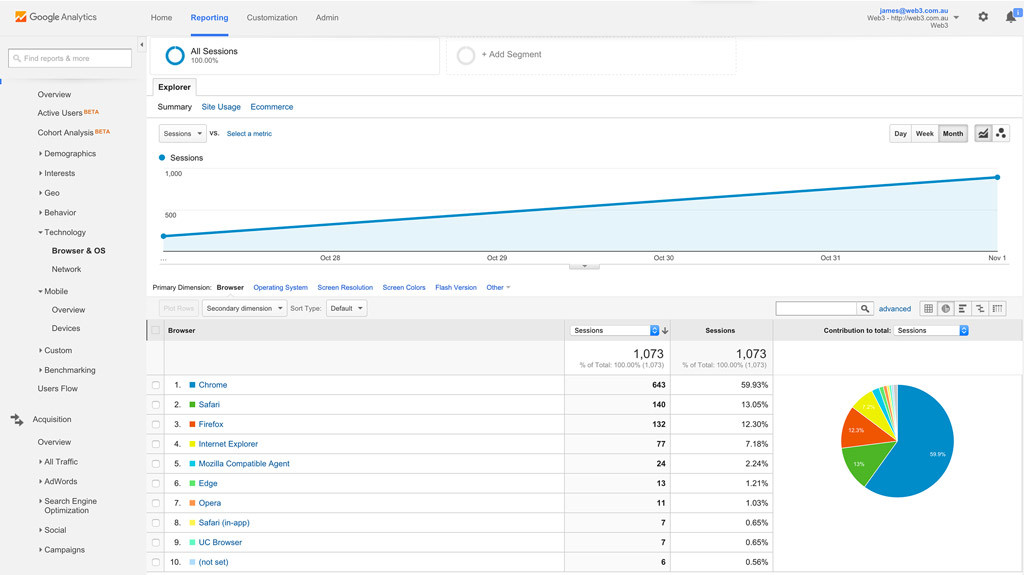Open the Secondary dimension dropdown
1024x575 pixels.
244,308
